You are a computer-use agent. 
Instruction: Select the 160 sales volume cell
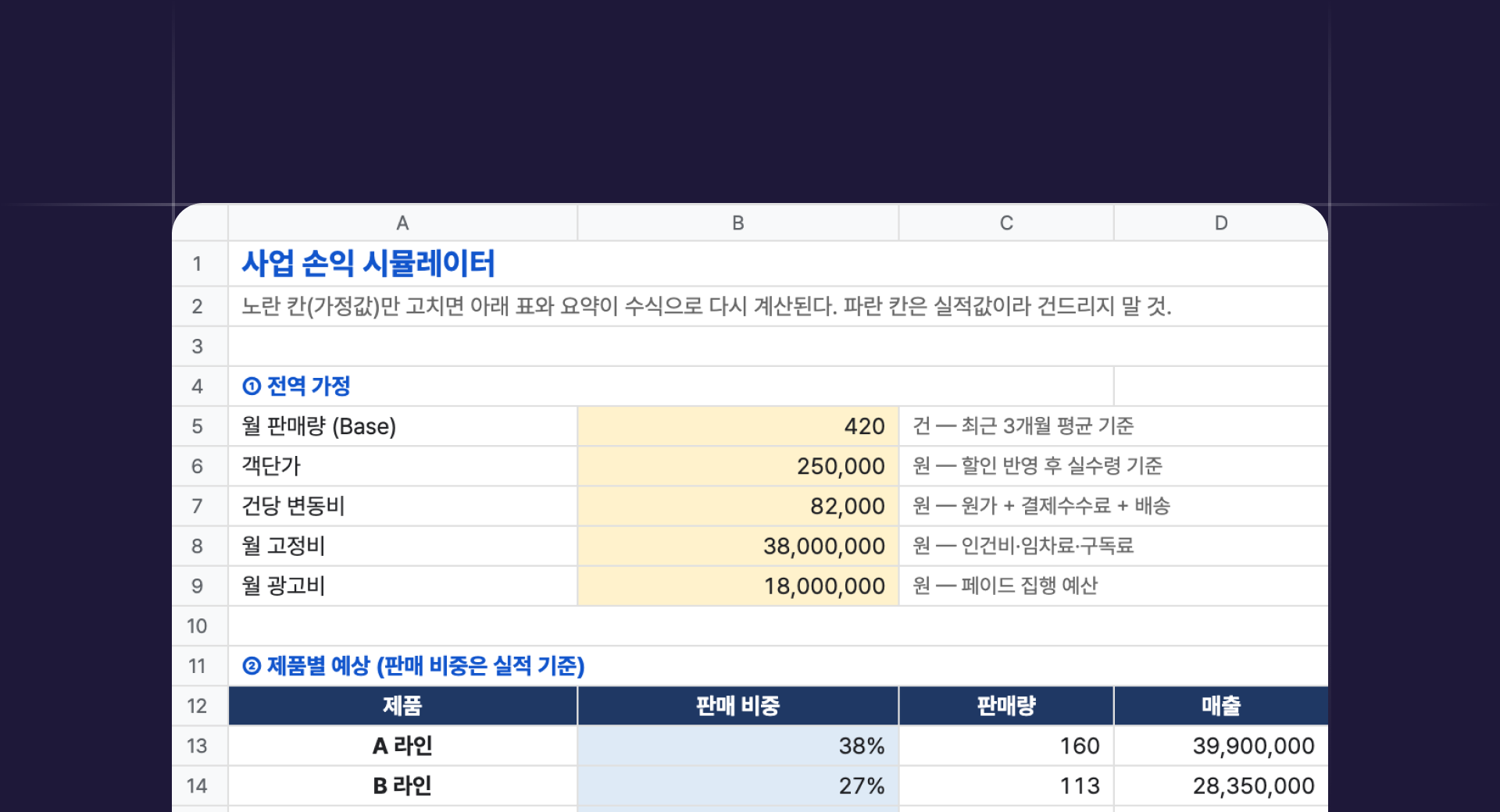coord(1006,746)
